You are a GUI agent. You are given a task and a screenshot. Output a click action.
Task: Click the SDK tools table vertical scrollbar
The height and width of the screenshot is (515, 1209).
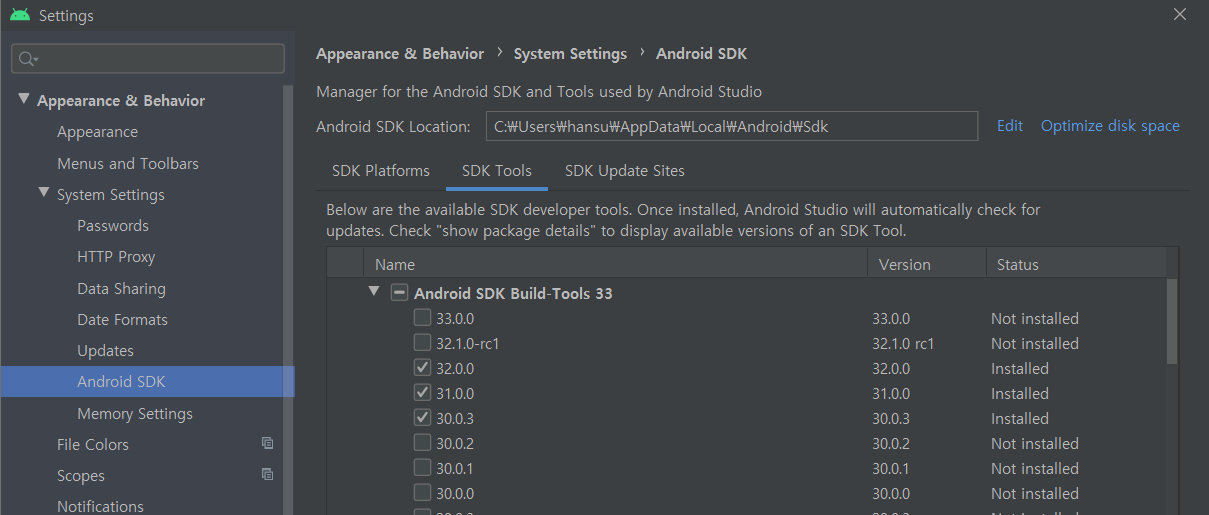(1172, 321)
